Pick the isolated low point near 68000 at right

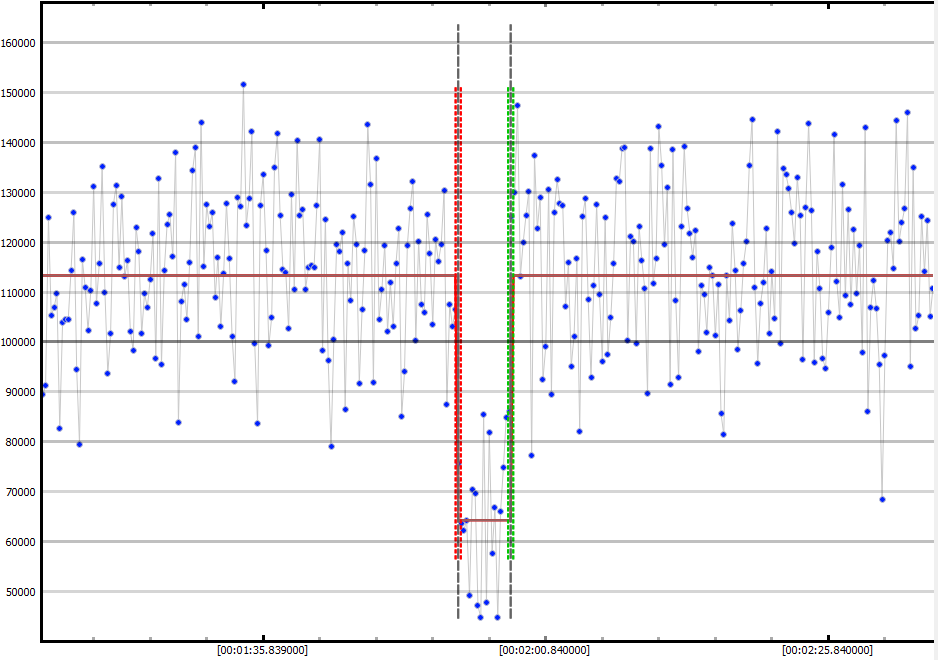882,499
